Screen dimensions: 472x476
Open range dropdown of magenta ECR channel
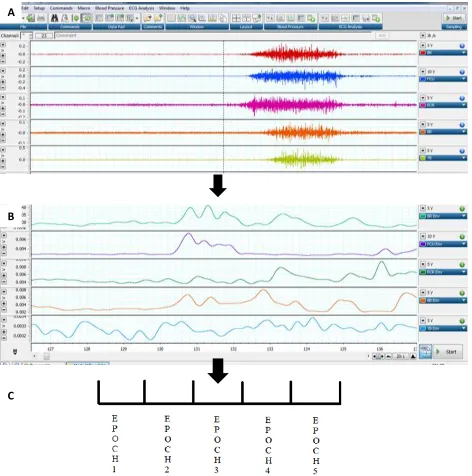423,98
